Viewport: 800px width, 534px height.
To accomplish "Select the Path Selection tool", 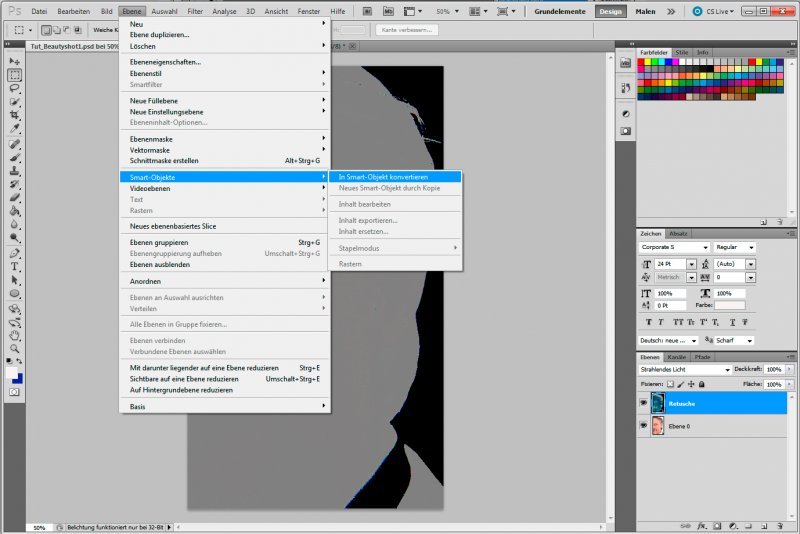I will tap(14, 280).
